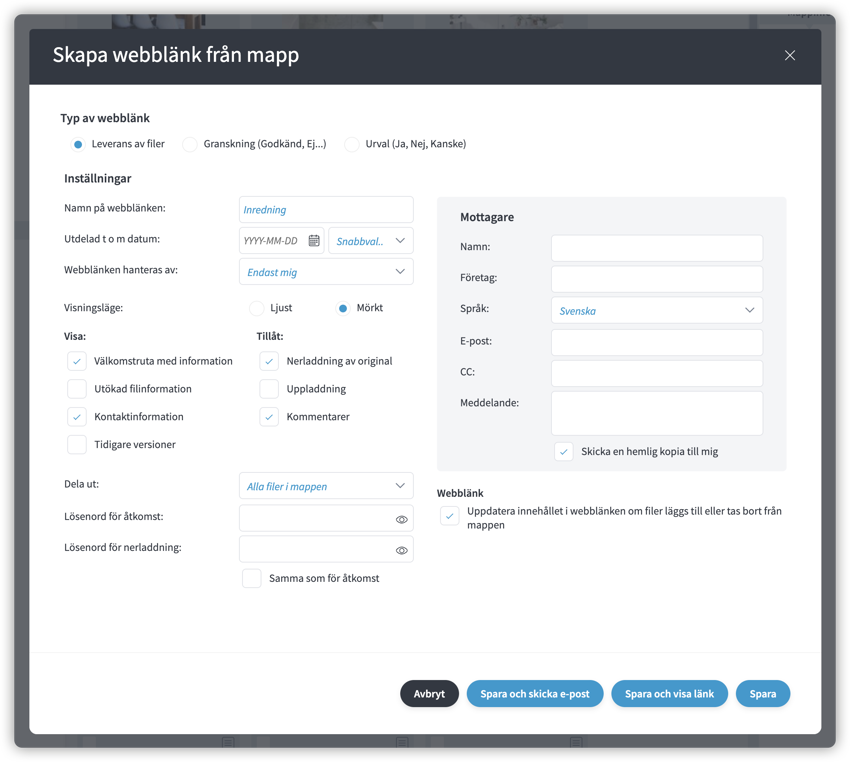
Task: Toggle Uppdatera innehållet i webblänken checkbox
Action: pos(449,516)
